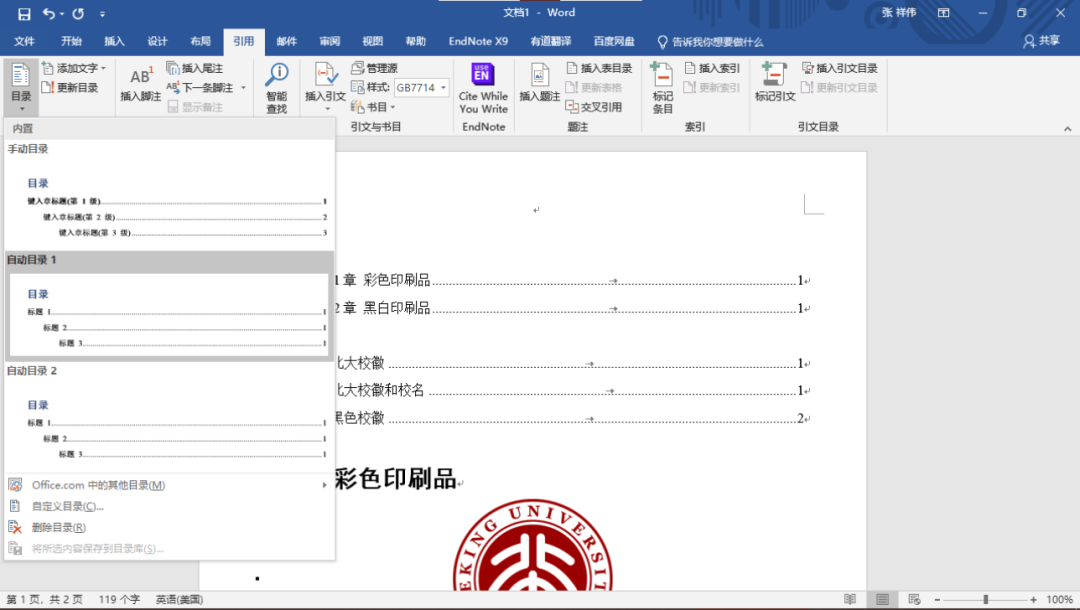Open Customize Quick Access Toolbar dropdown
Screen dimensions: 1080x610
103,14
